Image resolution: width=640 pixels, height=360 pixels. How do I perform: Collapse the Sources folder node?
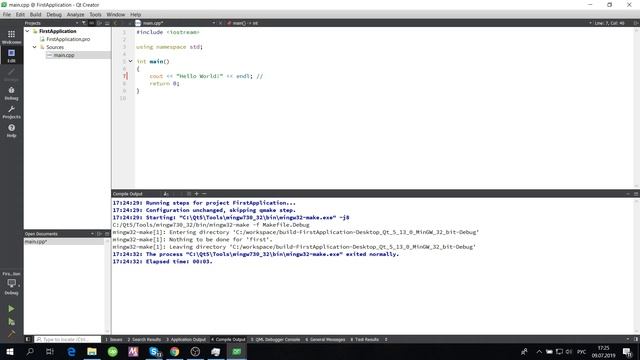coord(35,47)
